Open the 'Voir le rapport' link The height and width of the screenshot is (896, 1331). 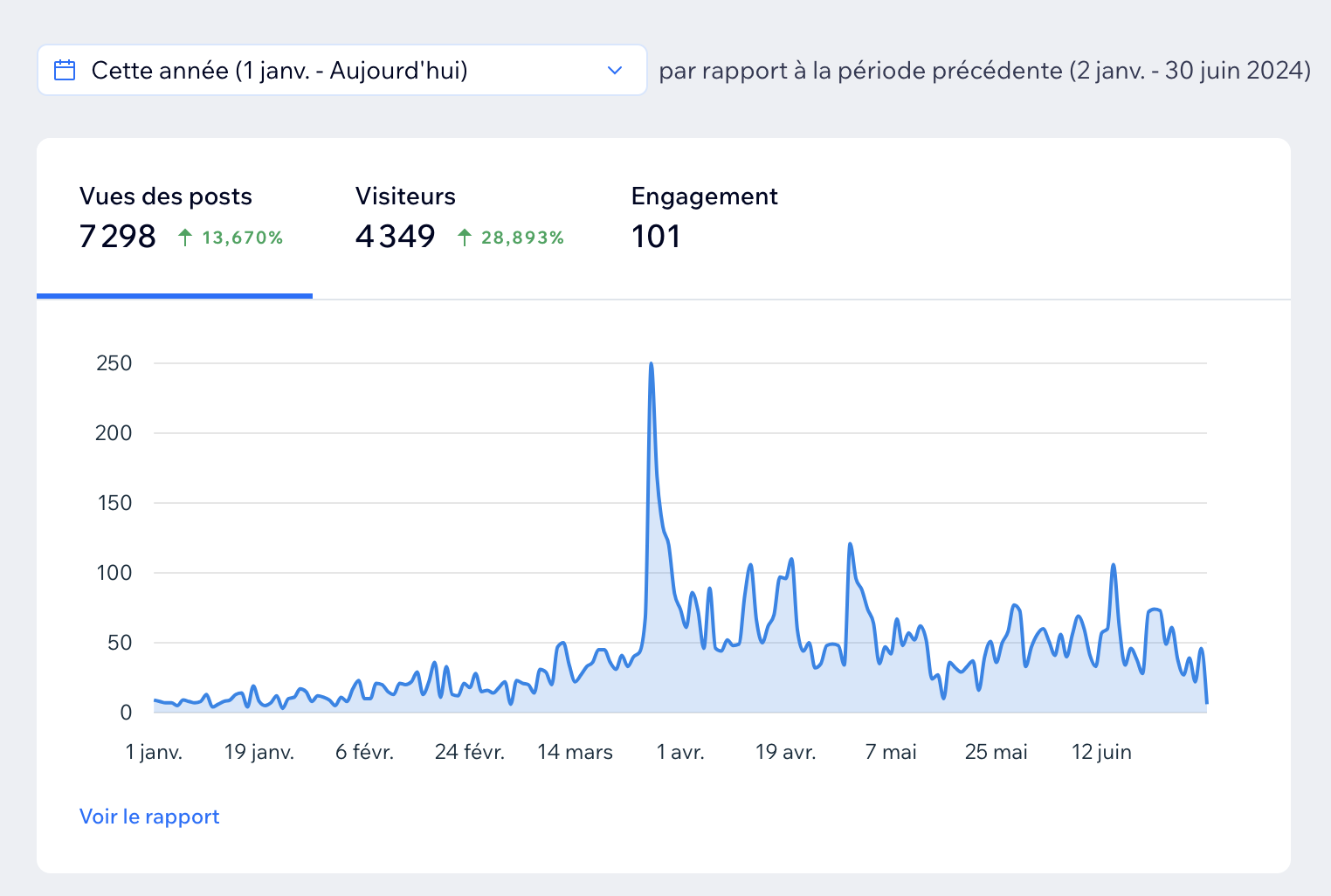149,817
